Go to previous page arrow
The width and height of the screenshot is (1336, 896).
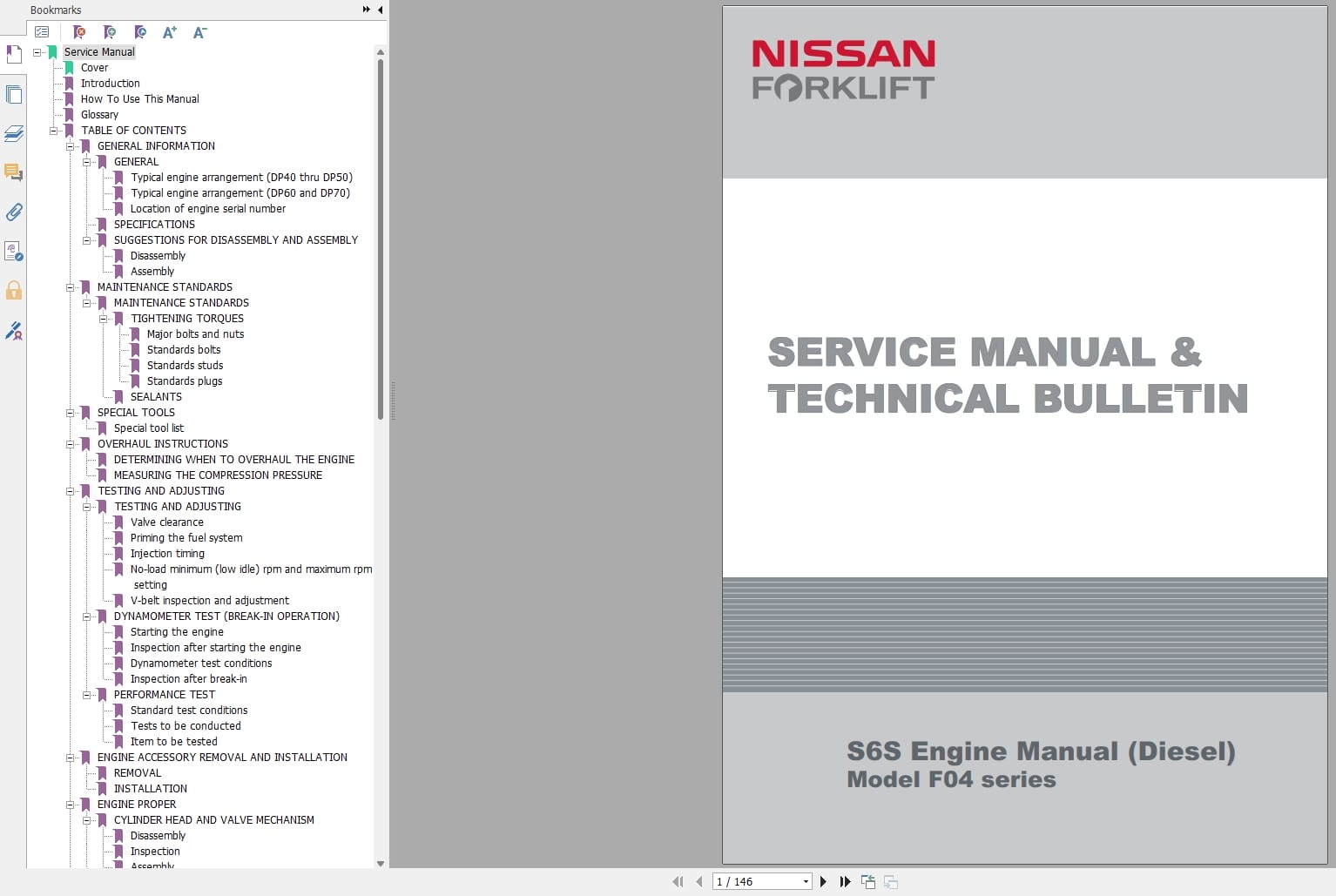click(x=698, y=882)
